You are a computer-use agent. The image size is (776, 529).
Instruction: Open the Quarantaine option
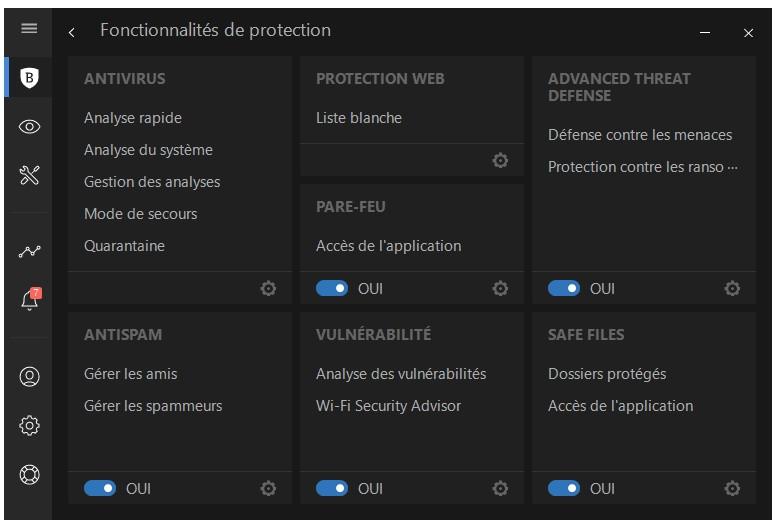click(x=124, y=246)
